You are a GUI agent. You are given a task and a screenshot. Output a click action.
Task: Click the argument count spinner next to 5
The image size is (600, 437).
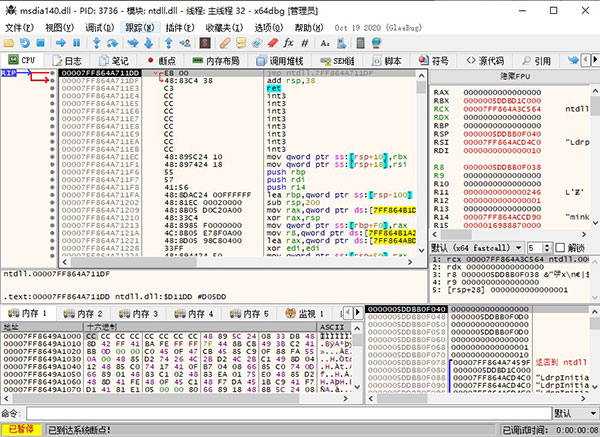[547, 248]
